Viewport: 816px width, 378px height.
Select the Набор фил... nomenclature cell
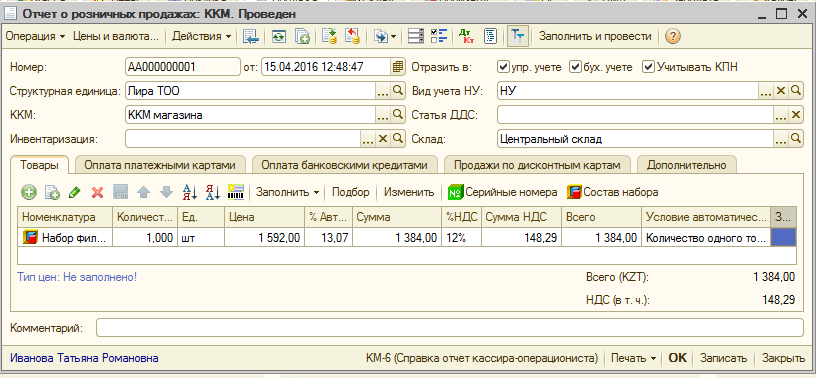pos(65,238)
